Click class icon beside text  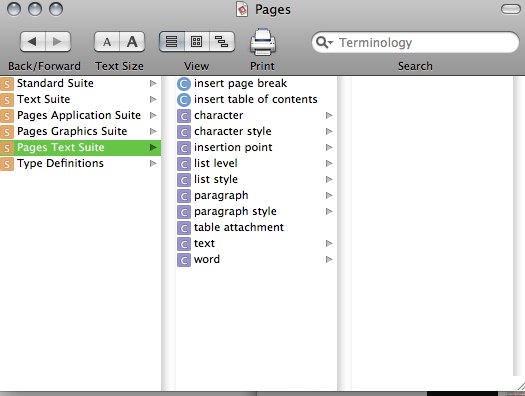click(x=184, y=245)
